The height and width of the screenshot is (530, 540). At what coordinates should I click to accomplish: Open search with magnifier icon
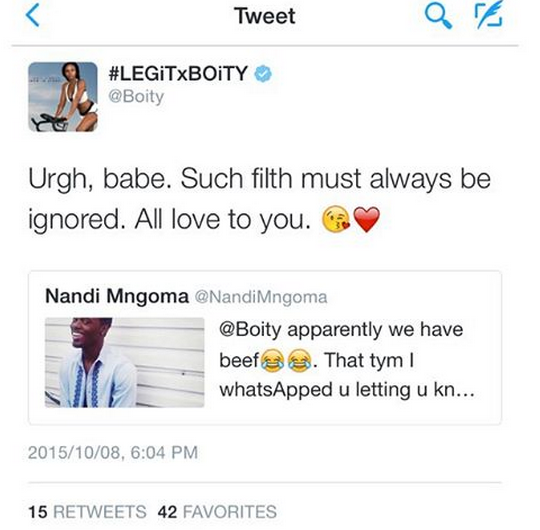438,17
